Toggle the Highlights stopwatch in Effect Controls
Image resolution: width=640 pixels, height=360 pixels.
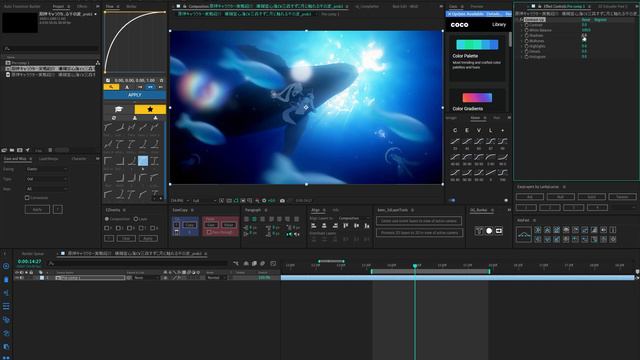pyautogui.click(x=527, y=46)
